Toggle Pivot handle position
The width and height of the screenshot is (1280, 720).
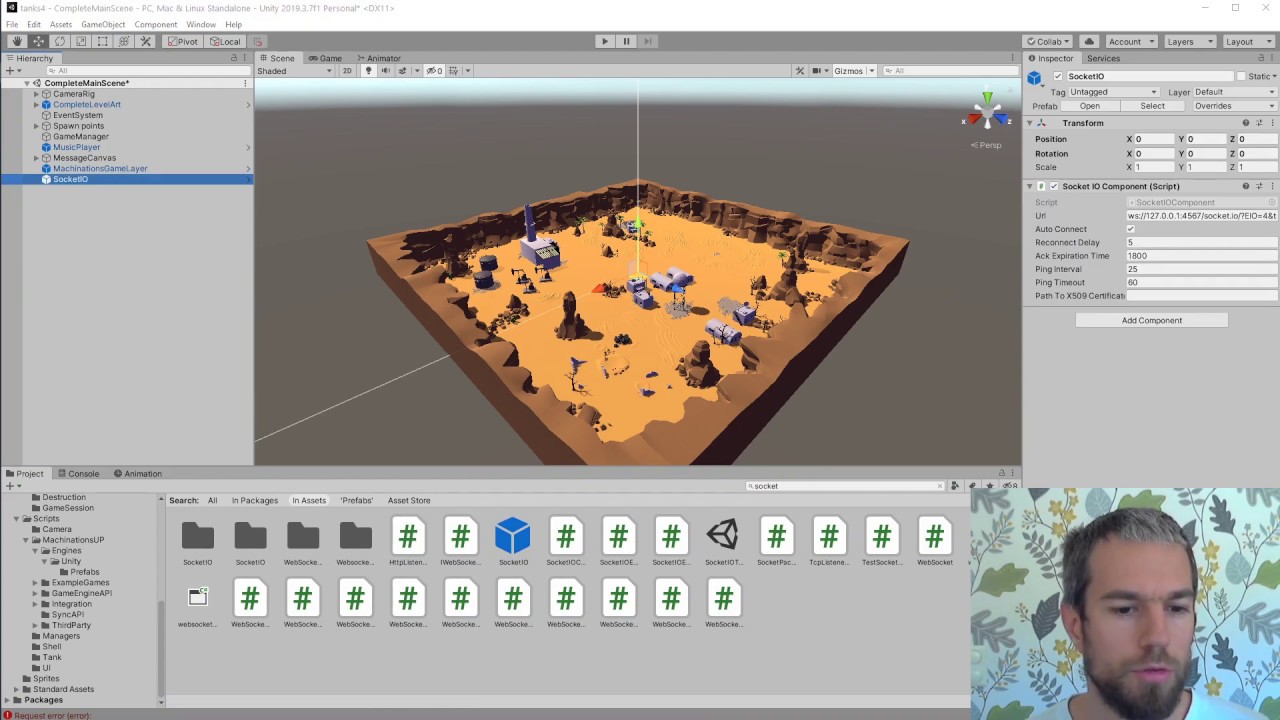[182, 41]
